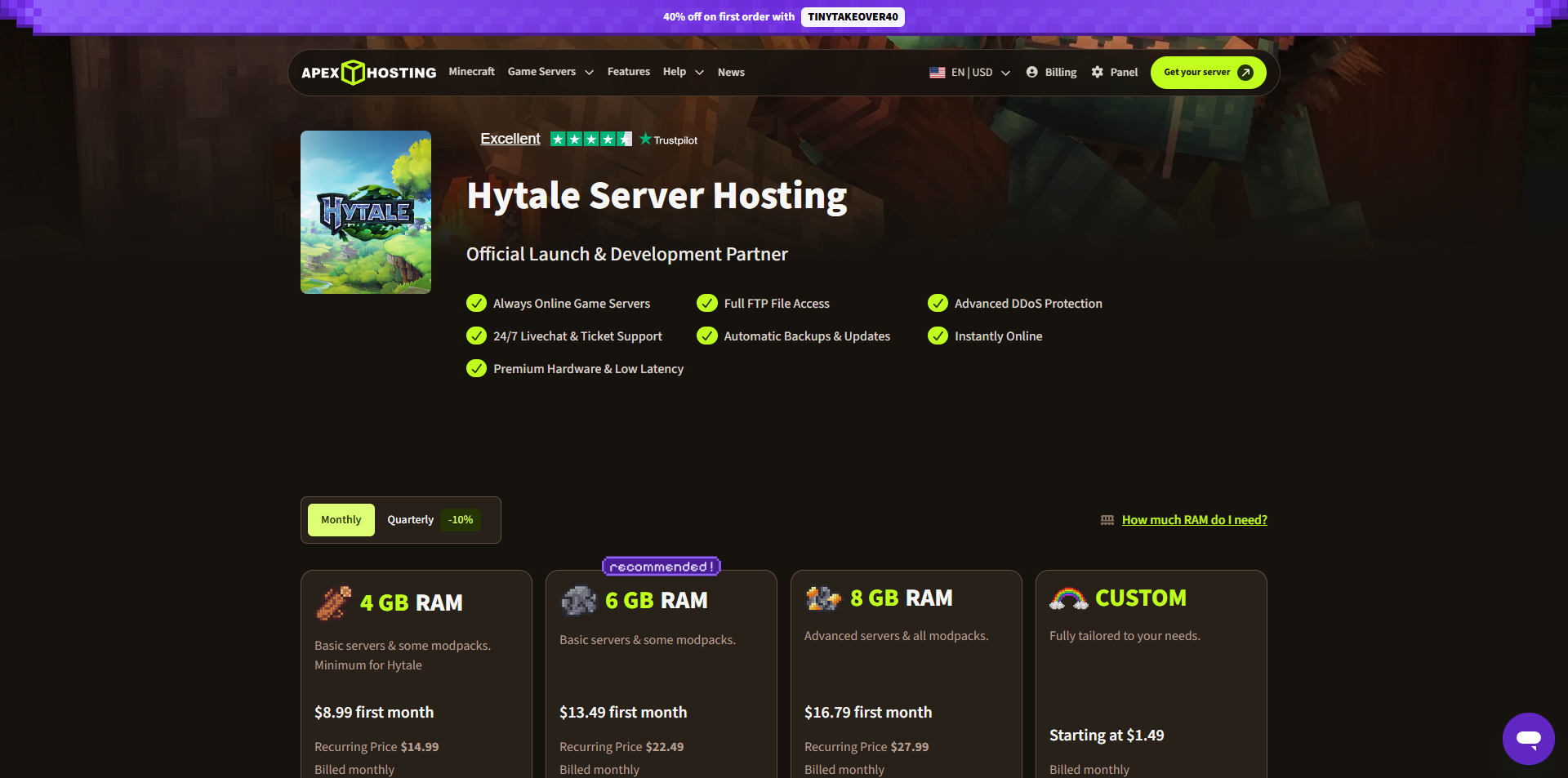Open the Minecraft nav item
This screenshot has height=778, width=1568.
pos(471,72)
